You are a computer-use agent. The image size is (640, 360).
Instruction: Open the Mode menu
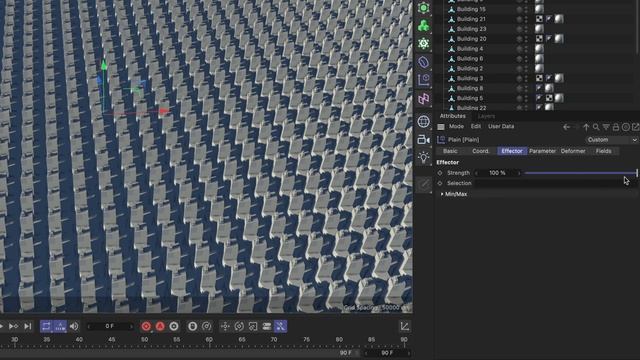(x=456, y=127)
